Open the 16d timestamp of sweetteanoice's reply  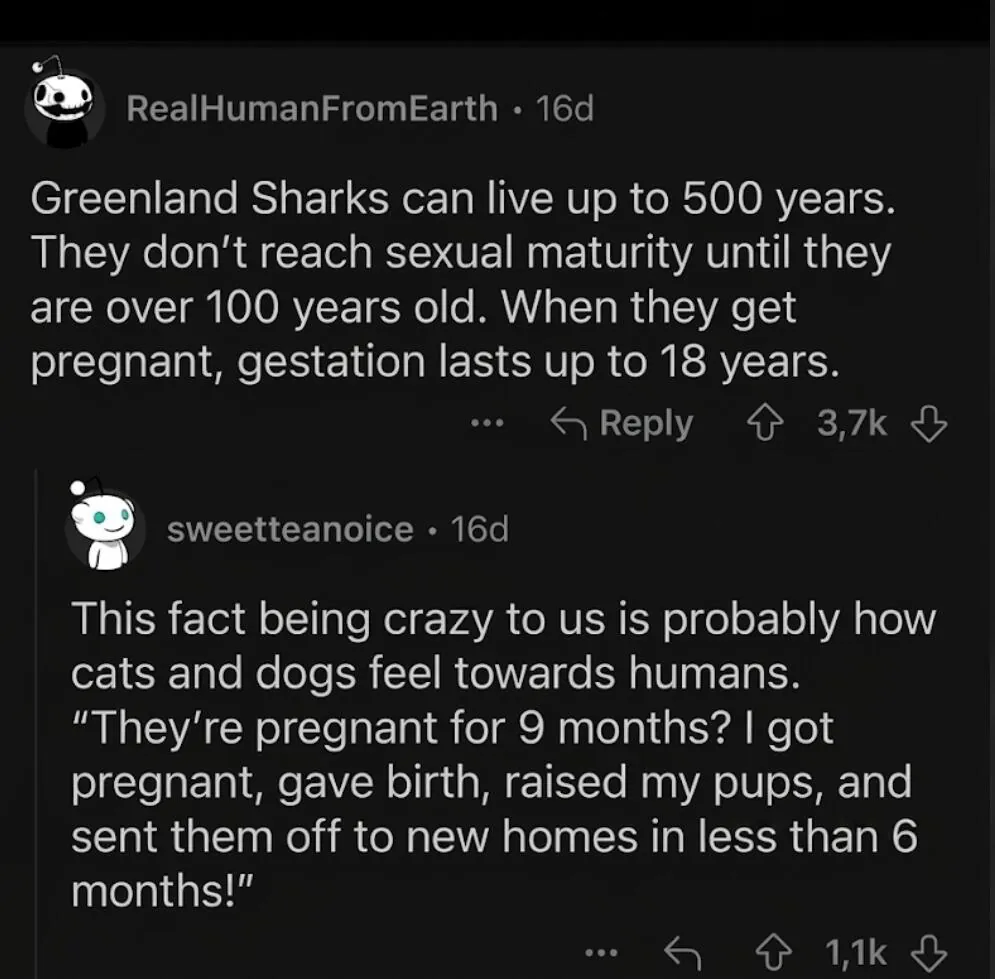coord(479,529)
